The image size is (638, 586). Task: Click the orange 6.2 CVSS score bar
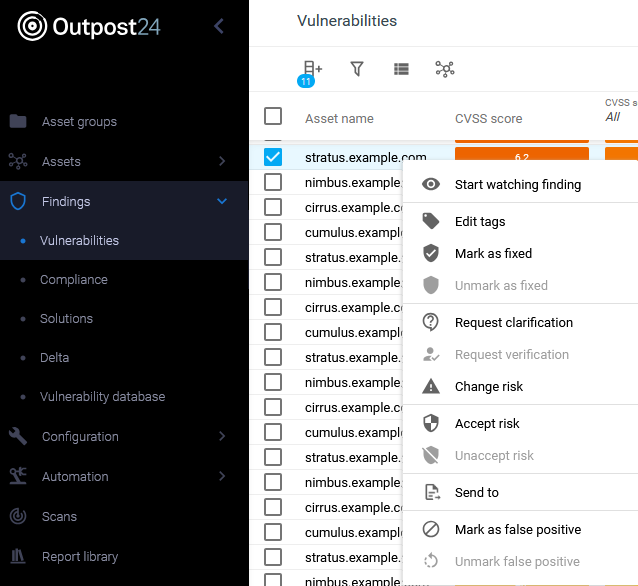click(x=521, y=156)
